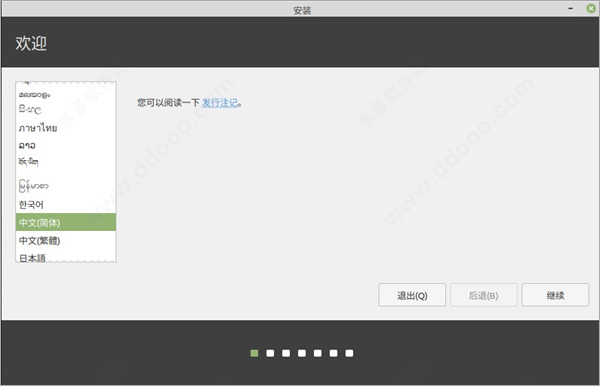The image size is (600, 386).
Task: Choose the Burmese language entry above 한국어
Action: click(x=66, y=186)
